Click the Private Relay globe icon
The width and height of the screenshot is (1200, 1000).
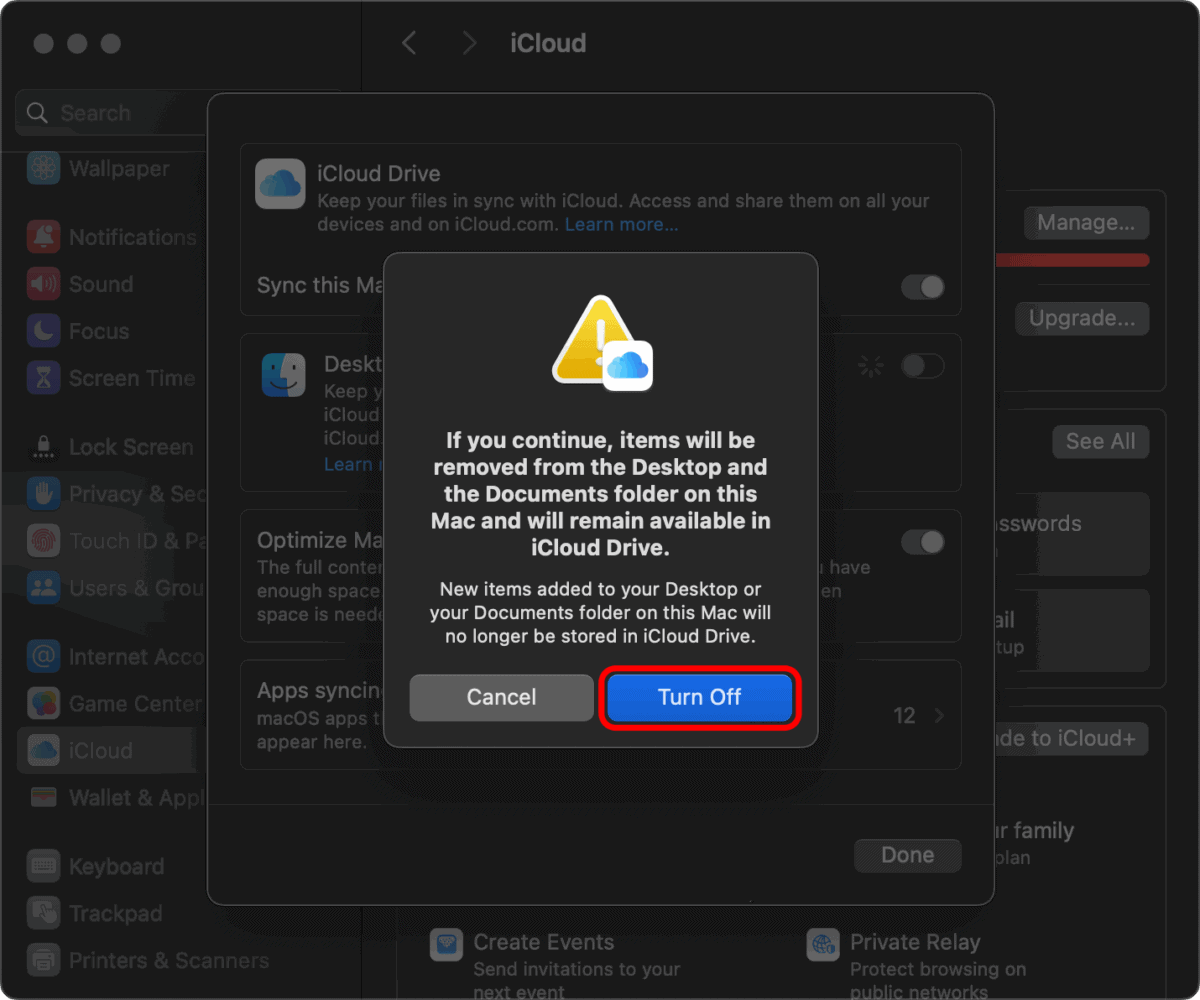click(x=823, y=944)
